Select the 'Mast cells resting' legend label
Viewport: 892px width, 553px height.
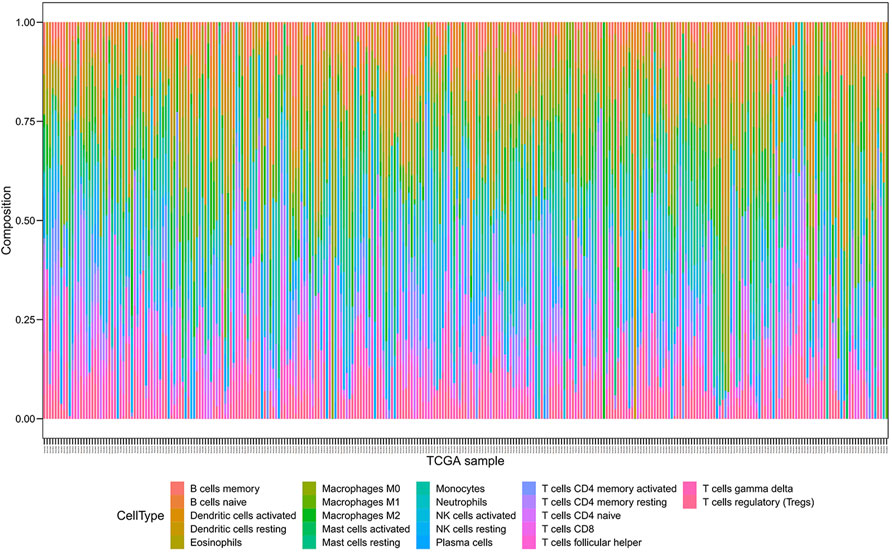(x=361, y=543)
